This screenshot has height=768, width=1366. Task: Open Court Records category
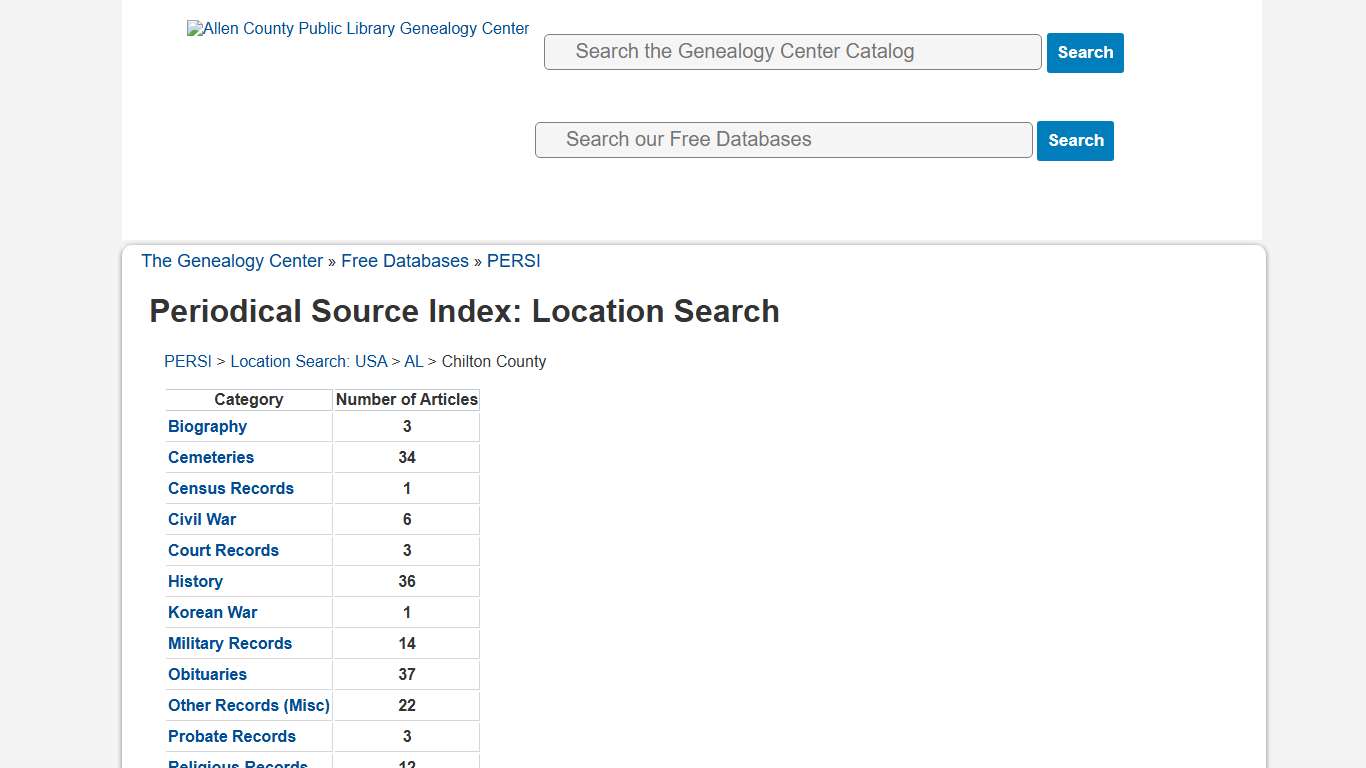223,550
